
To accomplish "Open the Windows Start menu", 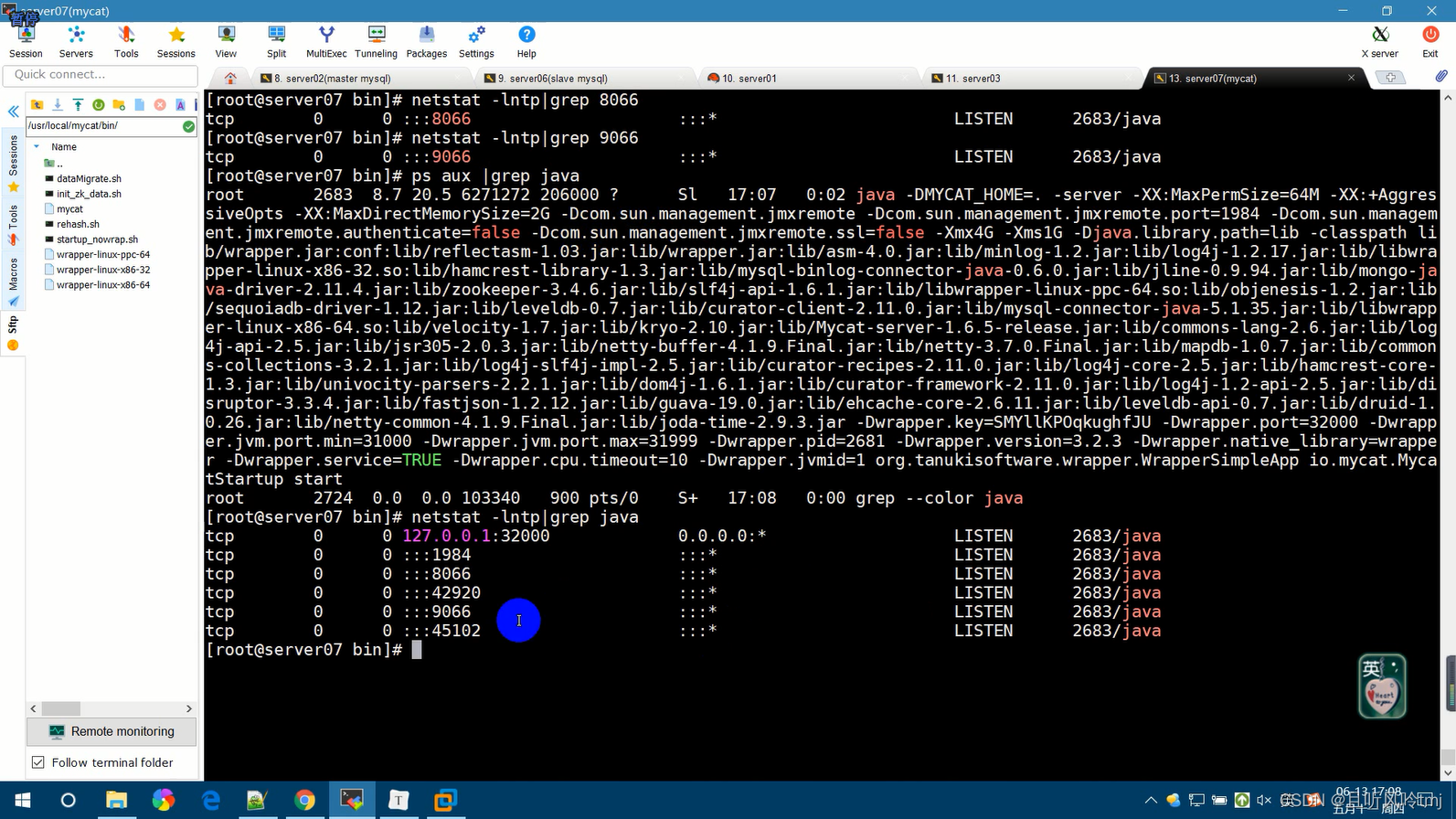I will pyautogui.click(x=23, y=801).
